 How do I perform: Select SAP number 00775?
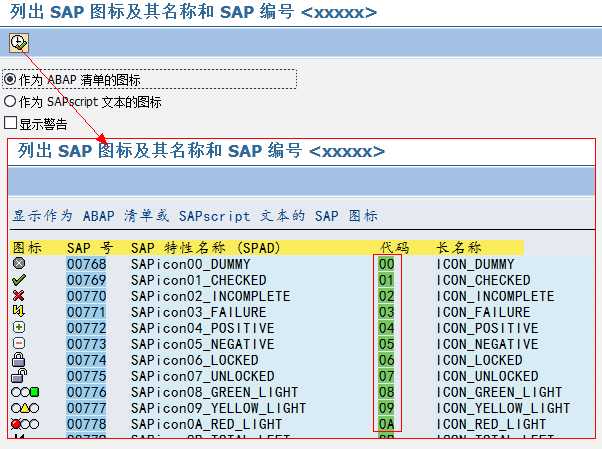(x=86, y=376)
